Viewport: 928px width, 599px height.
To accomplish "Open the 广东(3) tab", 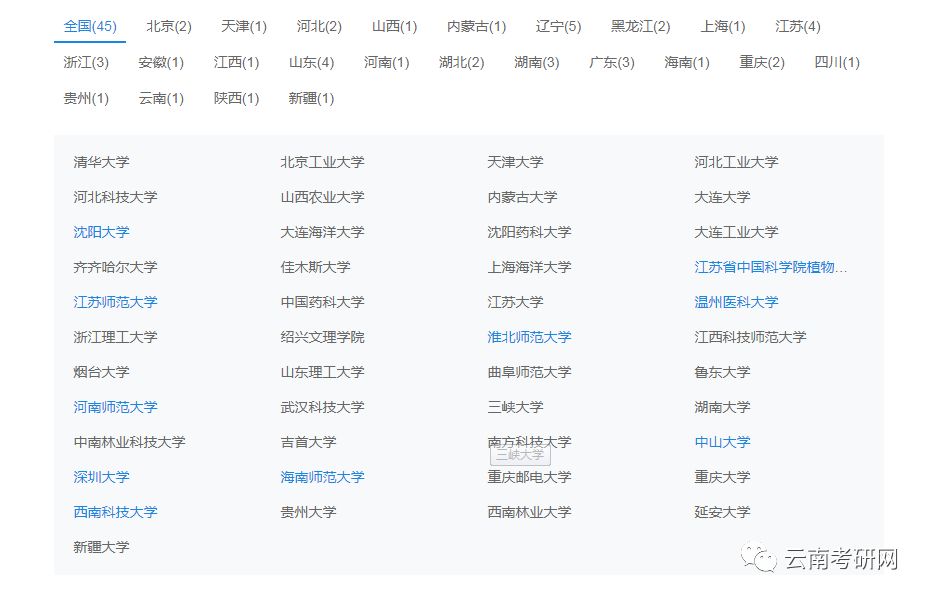I will [612, 62].
